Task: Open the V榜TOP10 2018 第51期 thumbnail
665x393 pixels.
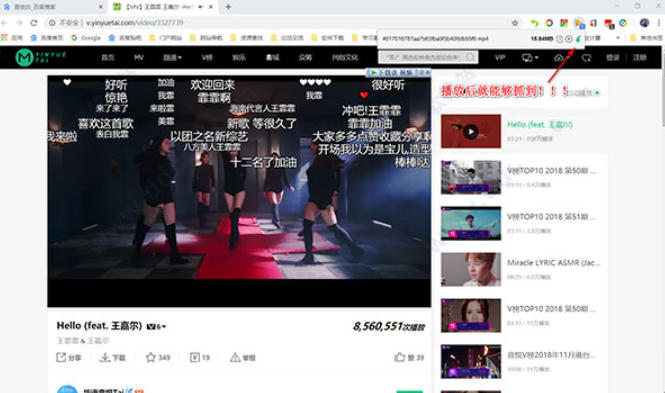Action: click(471, 223)
